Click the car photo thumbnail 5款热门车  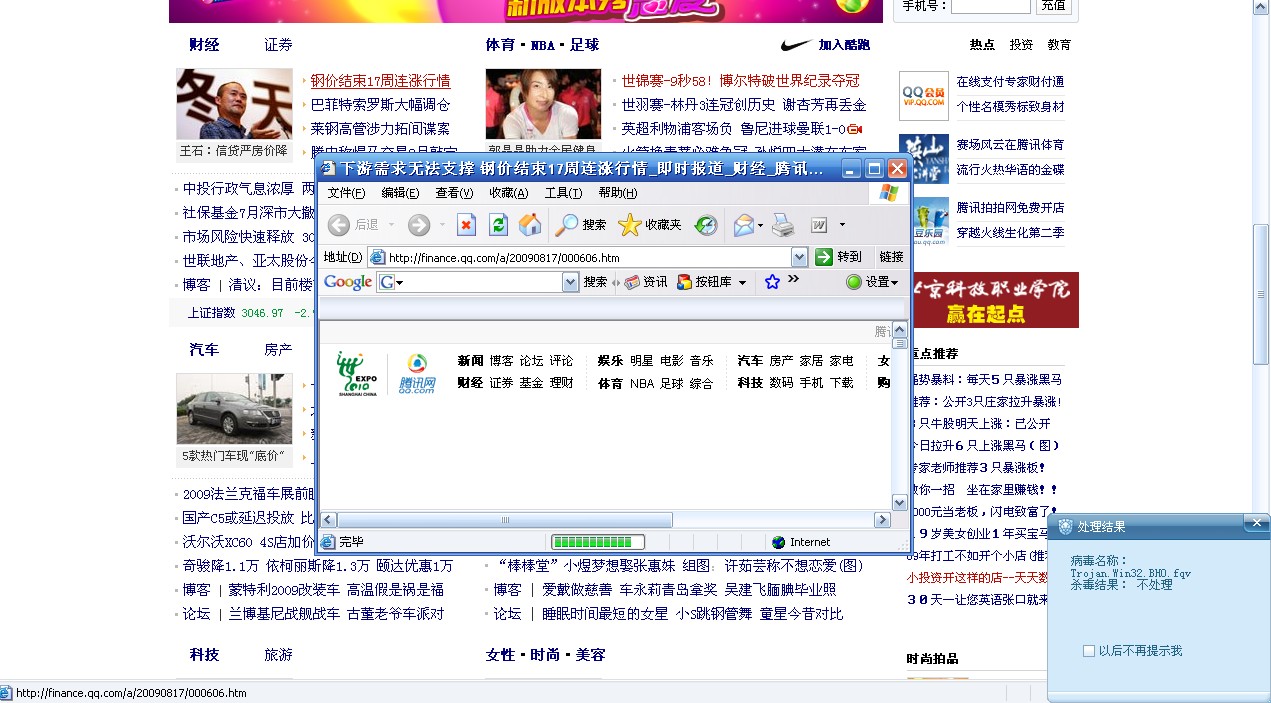[x=234, y=409]
